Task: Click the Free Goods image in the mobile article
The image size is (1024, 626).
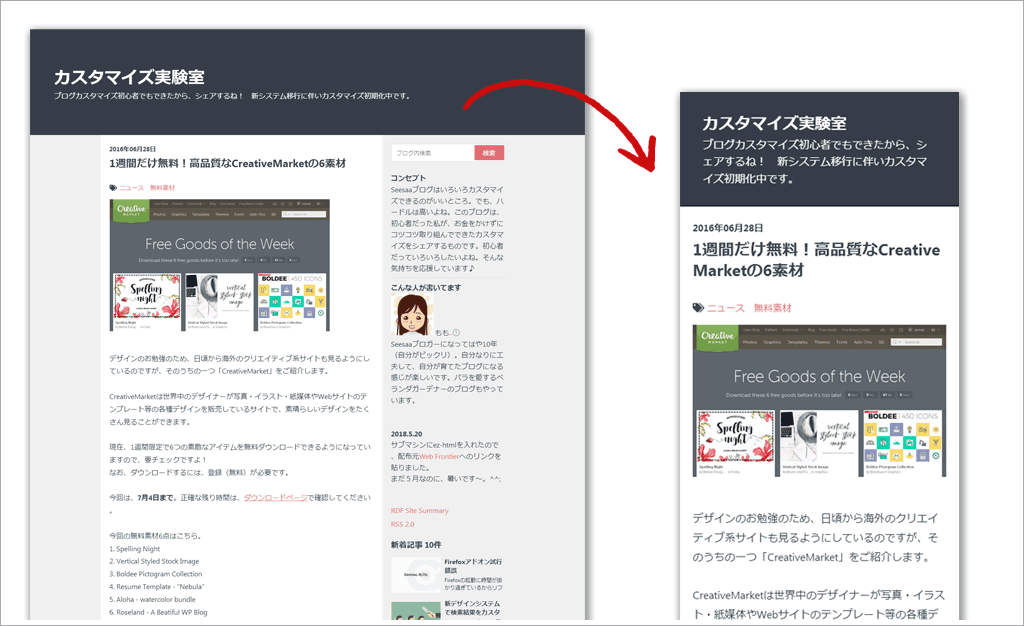Action: 819,400
